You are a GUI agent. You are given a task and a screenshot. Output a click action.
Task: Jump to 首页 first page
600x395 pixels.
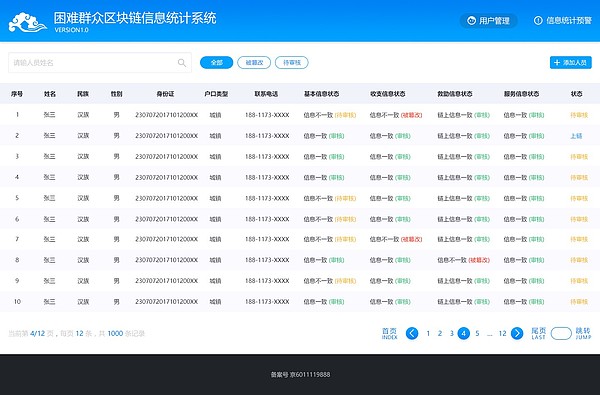[390, 333]
